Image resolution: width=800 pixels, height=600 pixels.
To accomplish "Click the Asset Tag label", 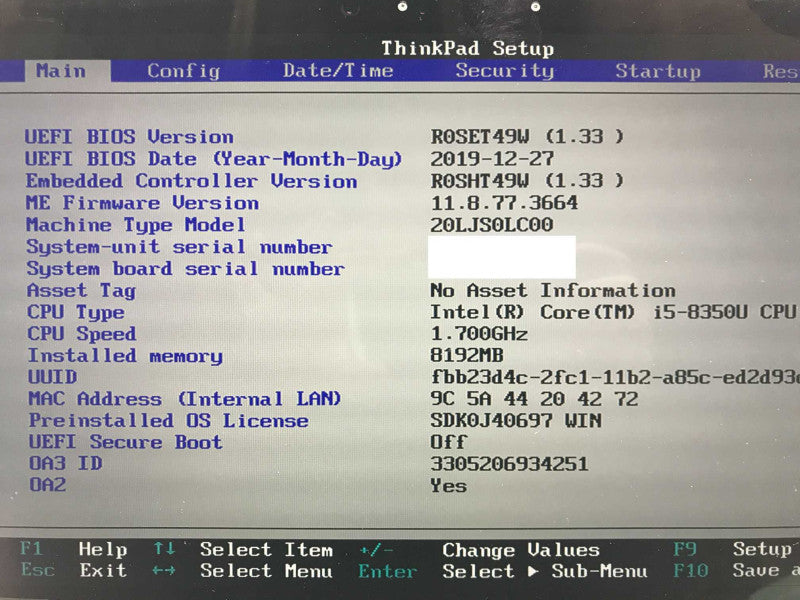I will (x=81, y=291).
